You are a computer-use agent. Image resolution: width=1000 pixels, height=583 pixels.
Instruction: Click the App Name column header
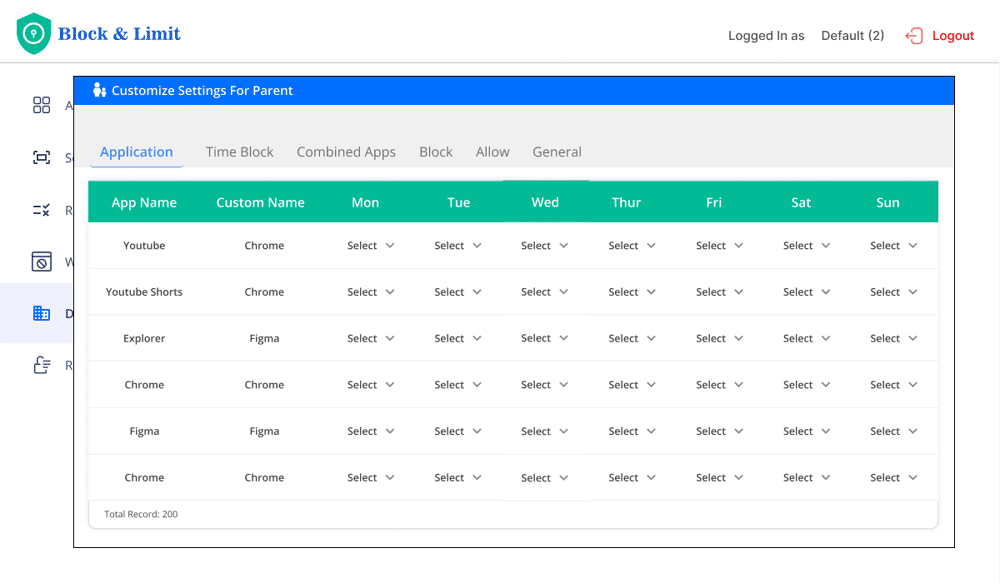144,202
